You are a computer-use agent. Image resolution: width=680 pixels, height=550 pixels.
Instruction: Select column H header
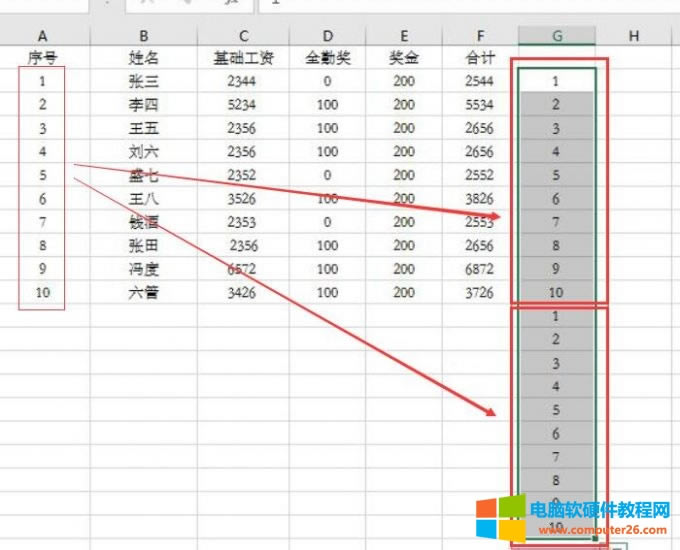click(634, 36)
